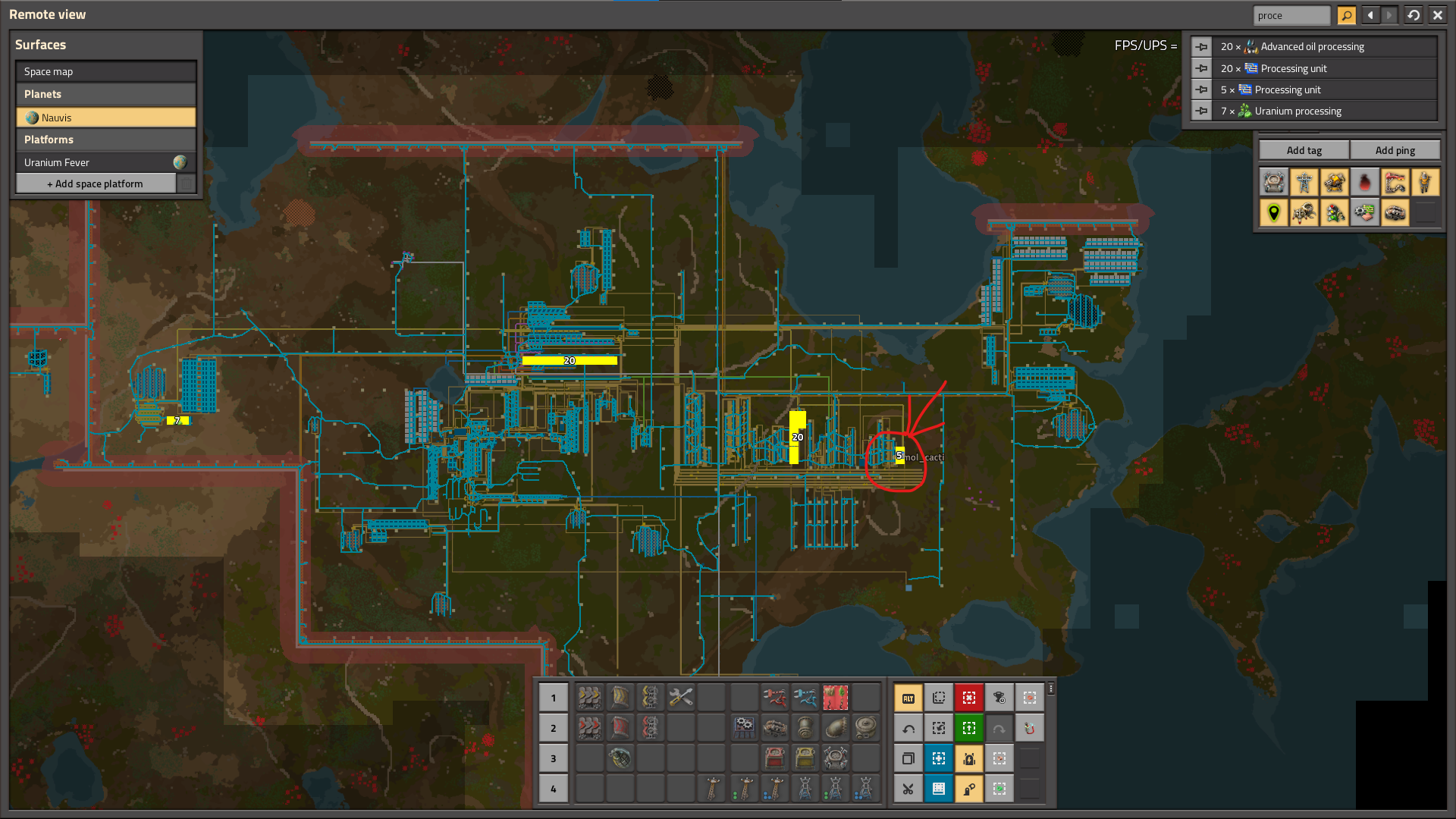Image resolution: width=1456 pixels, height=819 pixels.
Task: Select the green upgrade planner shortcut
Action: (x=969, y=728)
